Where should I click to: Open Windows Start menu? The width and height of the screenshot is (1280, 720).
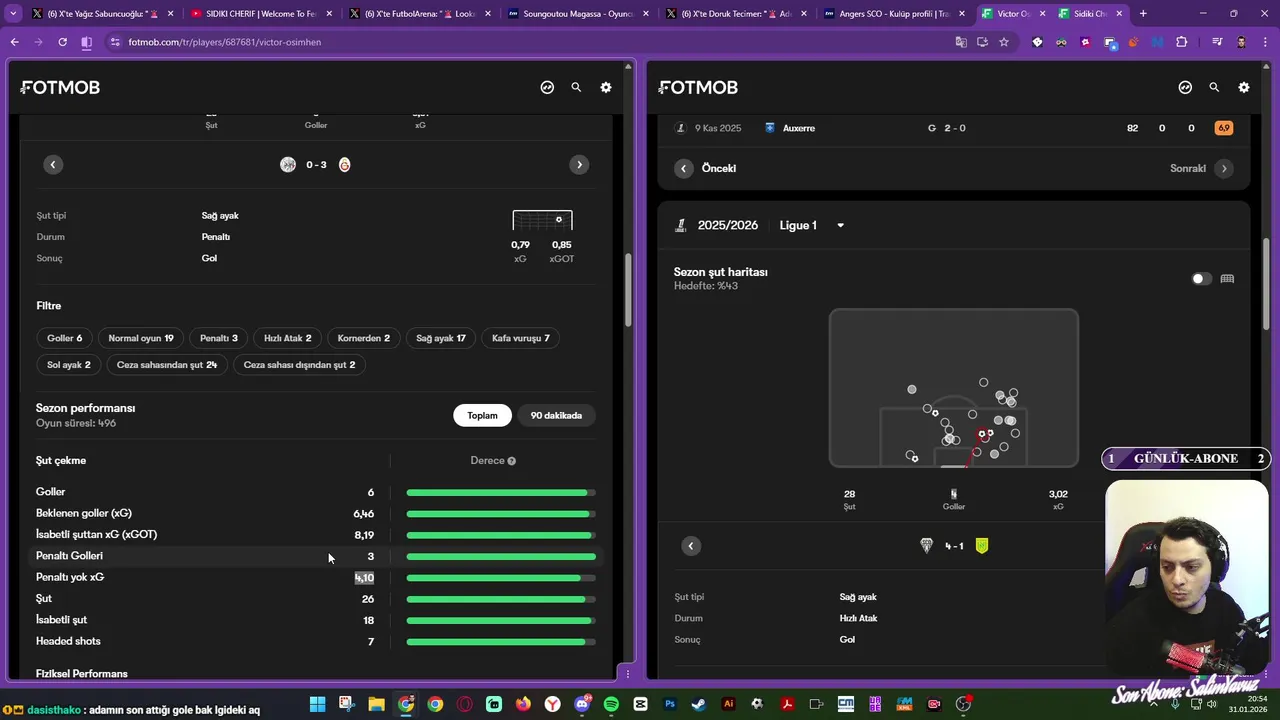click(317, 704)
